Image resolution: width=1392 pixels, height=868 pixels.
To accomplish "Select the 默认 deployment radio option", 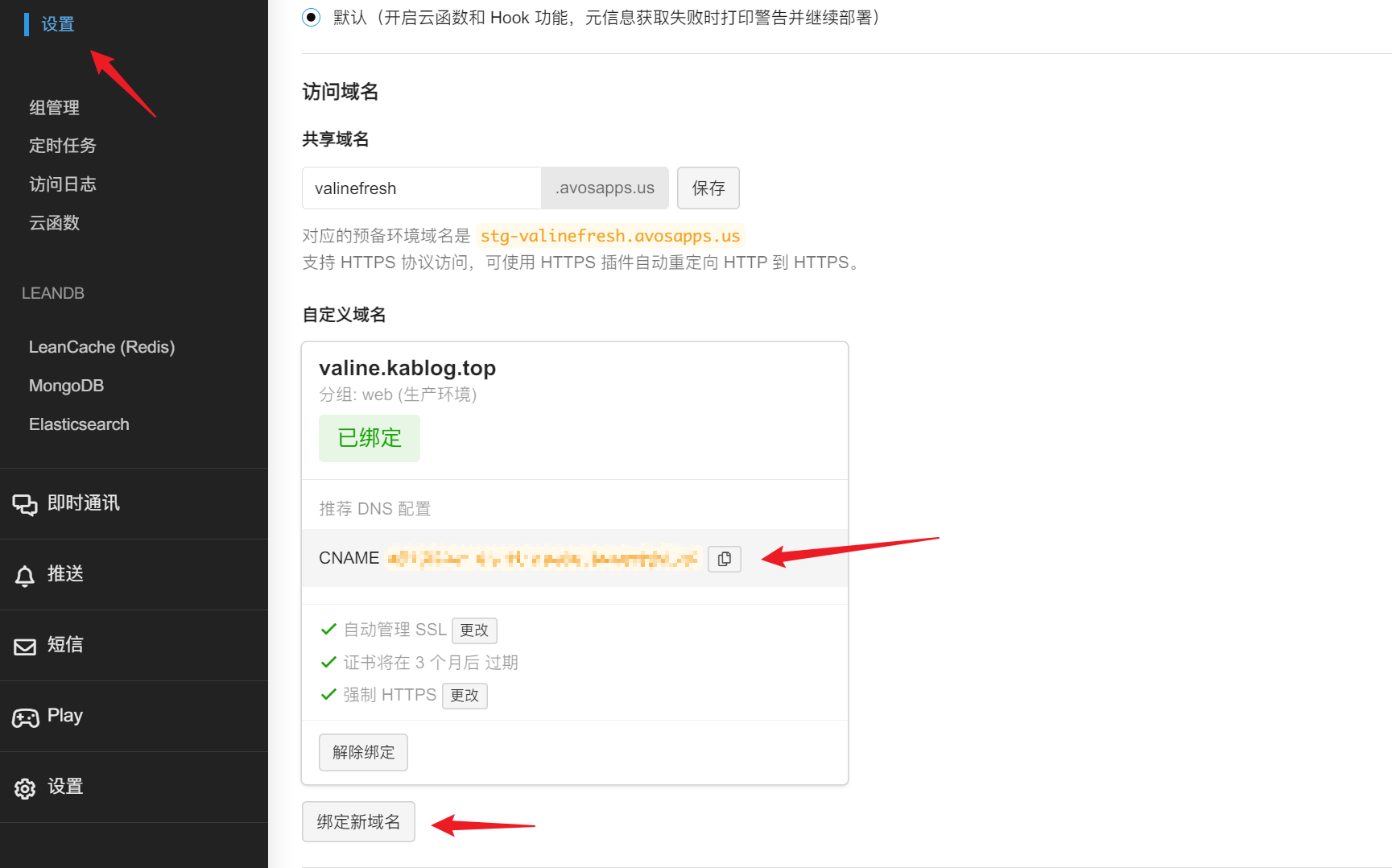I will pyautogui.click(x=311, y=18).
